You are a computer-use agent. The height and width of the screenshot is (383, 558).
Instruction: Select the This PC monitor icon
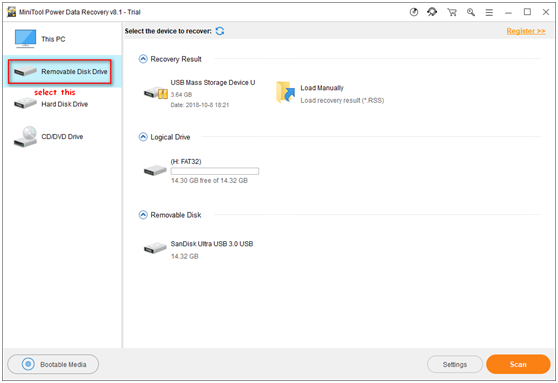coord(25,38)
